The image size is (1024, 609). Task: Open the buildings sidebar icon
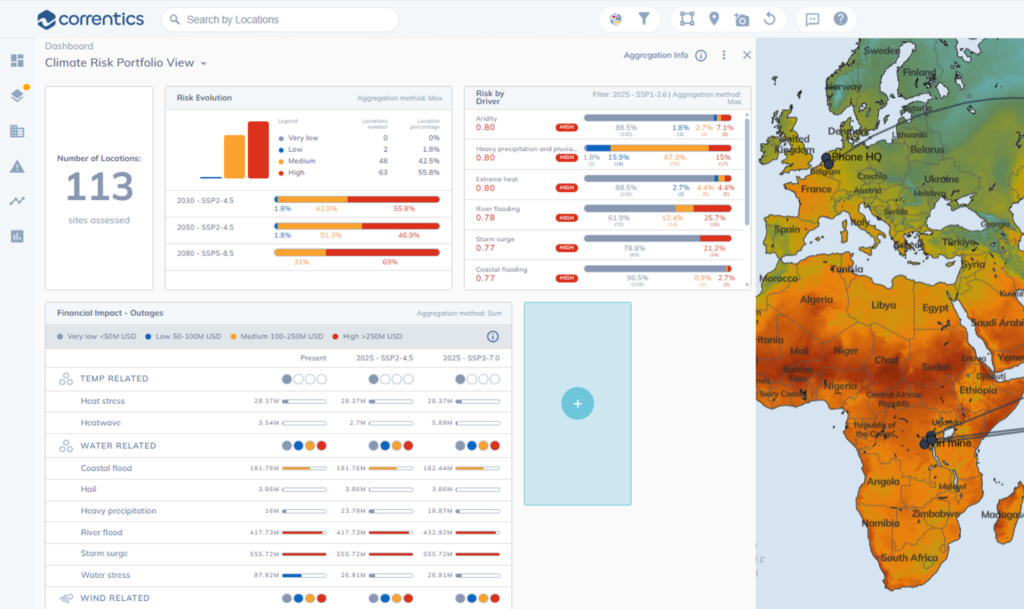point(17,131)
